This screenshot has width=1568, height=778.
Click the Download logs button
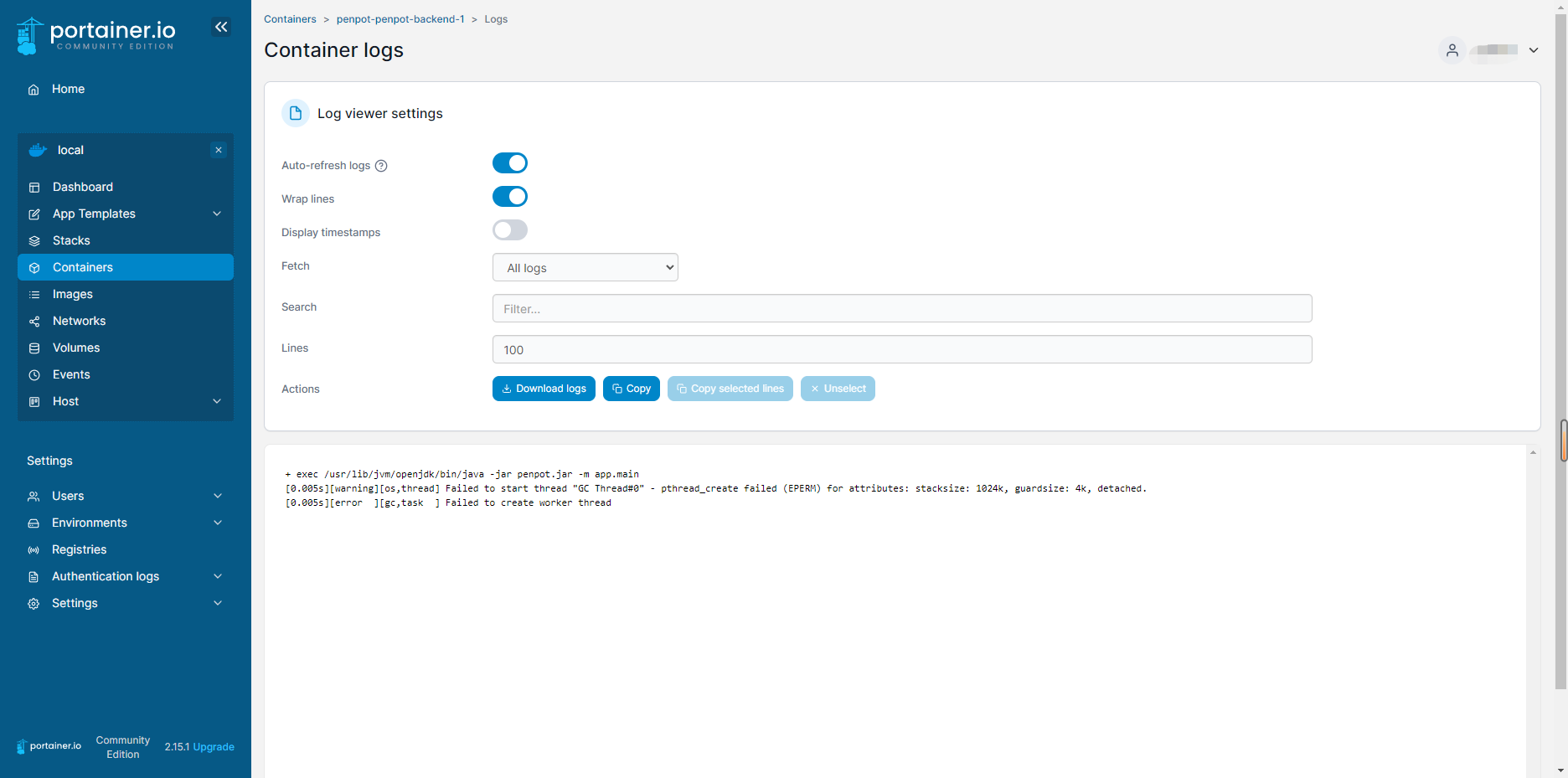[x=544, y=389]
